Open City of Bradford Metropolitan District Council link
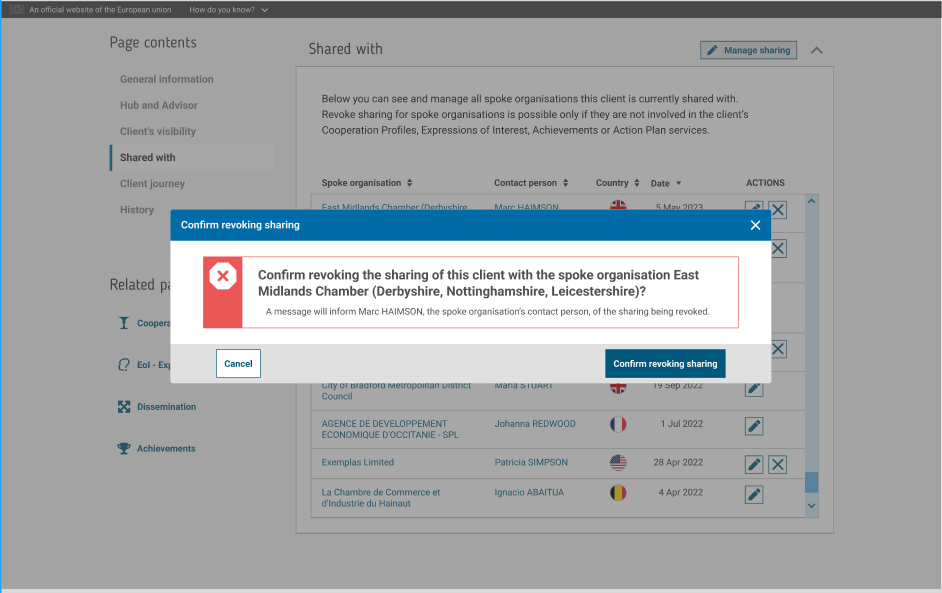Screen dimensions: 942x593 pos(396,391)
